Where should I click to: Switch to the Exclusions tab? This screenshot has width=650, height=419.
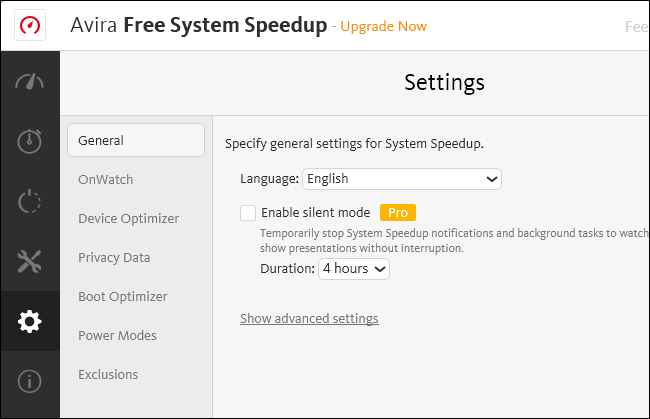[108, 374]
